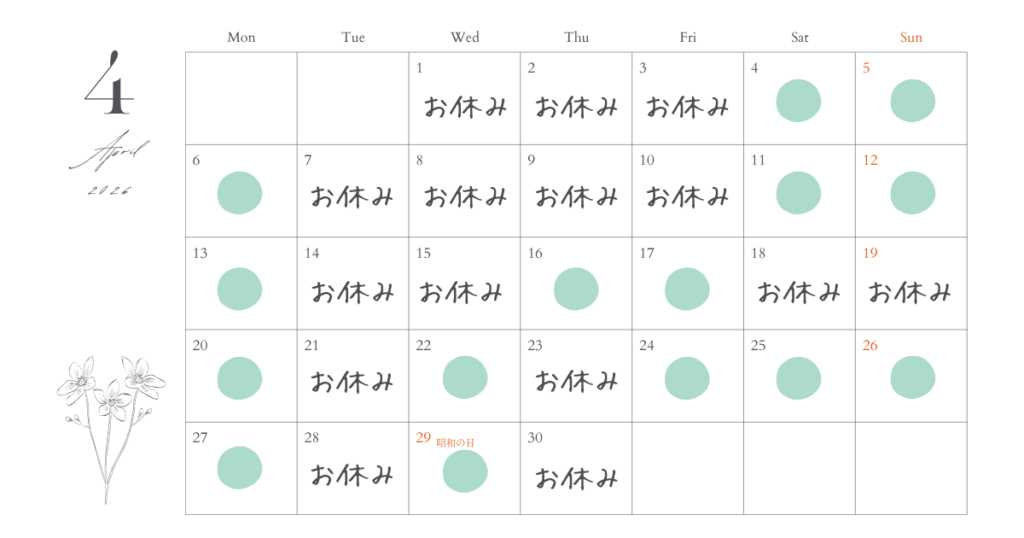Click the Mon column header
This screenshot has width=1024, height=538.
click(x=241, y=37)
